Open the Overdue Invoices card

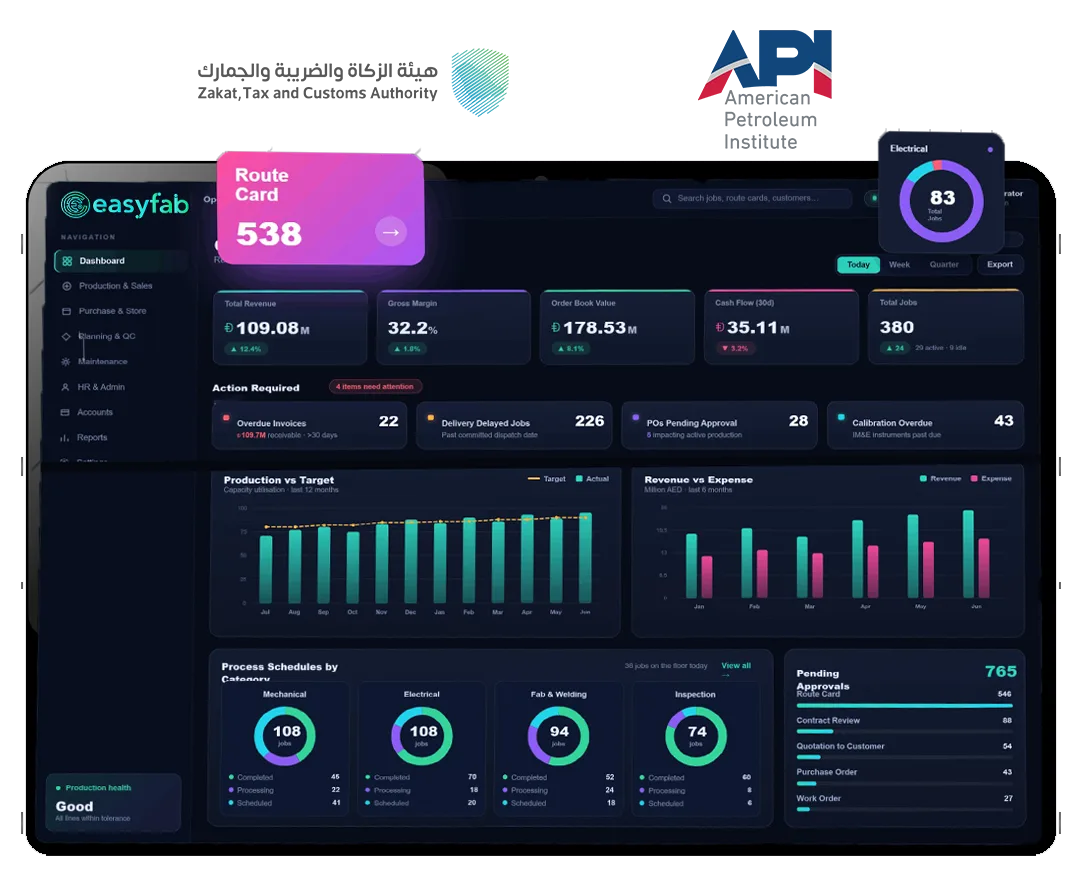click(x=309, y=426)
